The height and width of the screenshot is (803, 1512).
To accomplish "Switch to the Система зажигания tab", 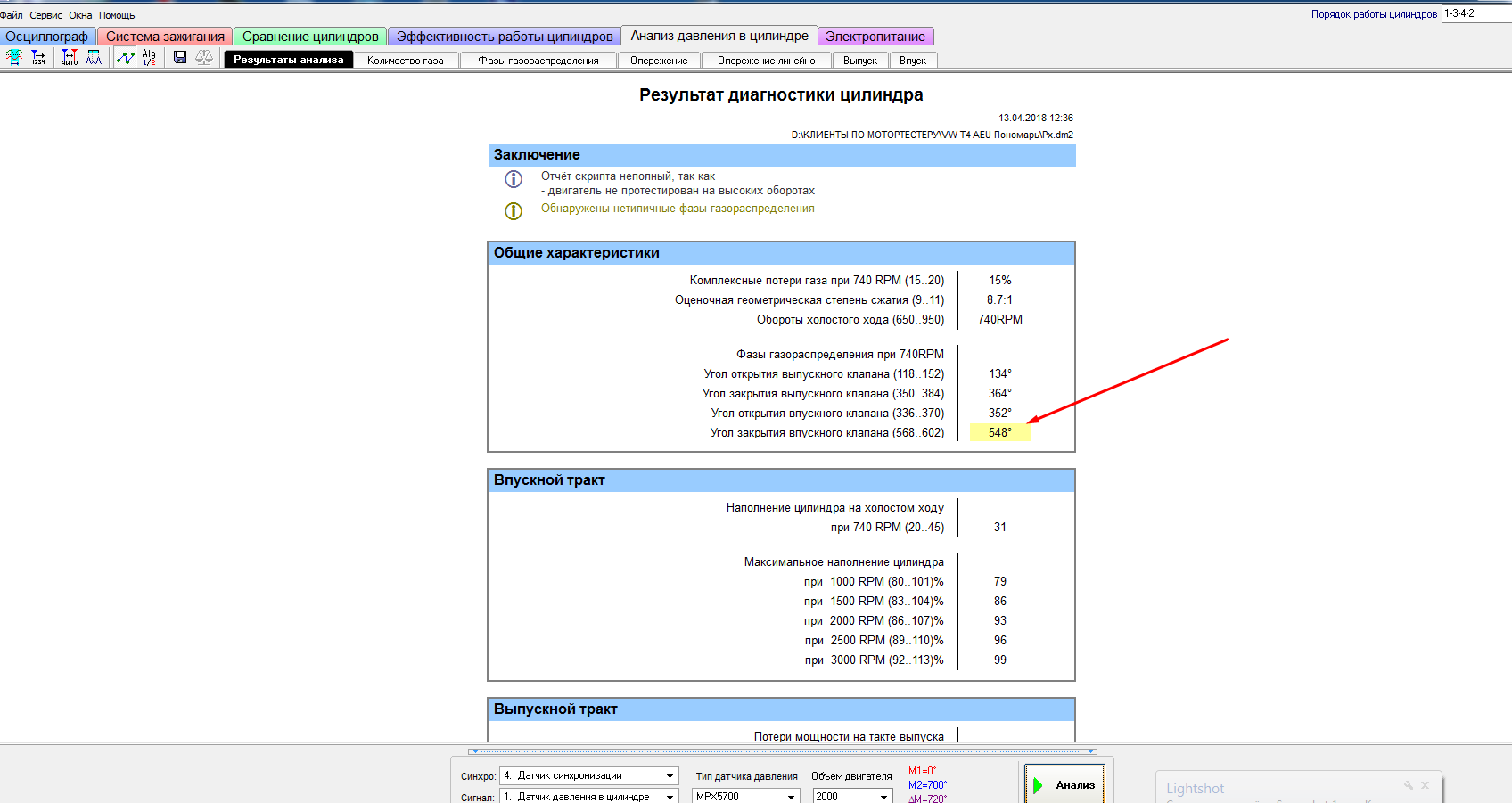I will click(165, 37).
